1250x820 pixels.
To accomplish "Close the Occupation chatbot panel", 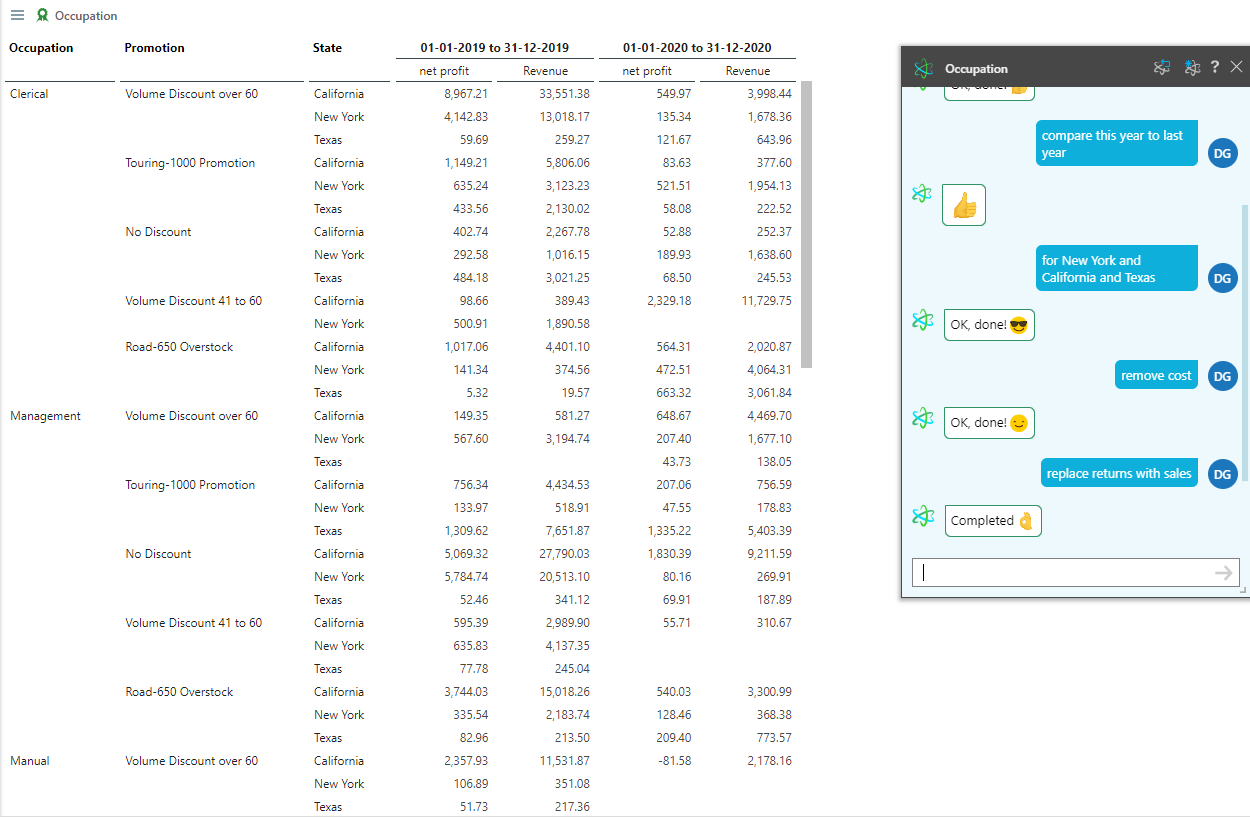I will [1237, 67].
